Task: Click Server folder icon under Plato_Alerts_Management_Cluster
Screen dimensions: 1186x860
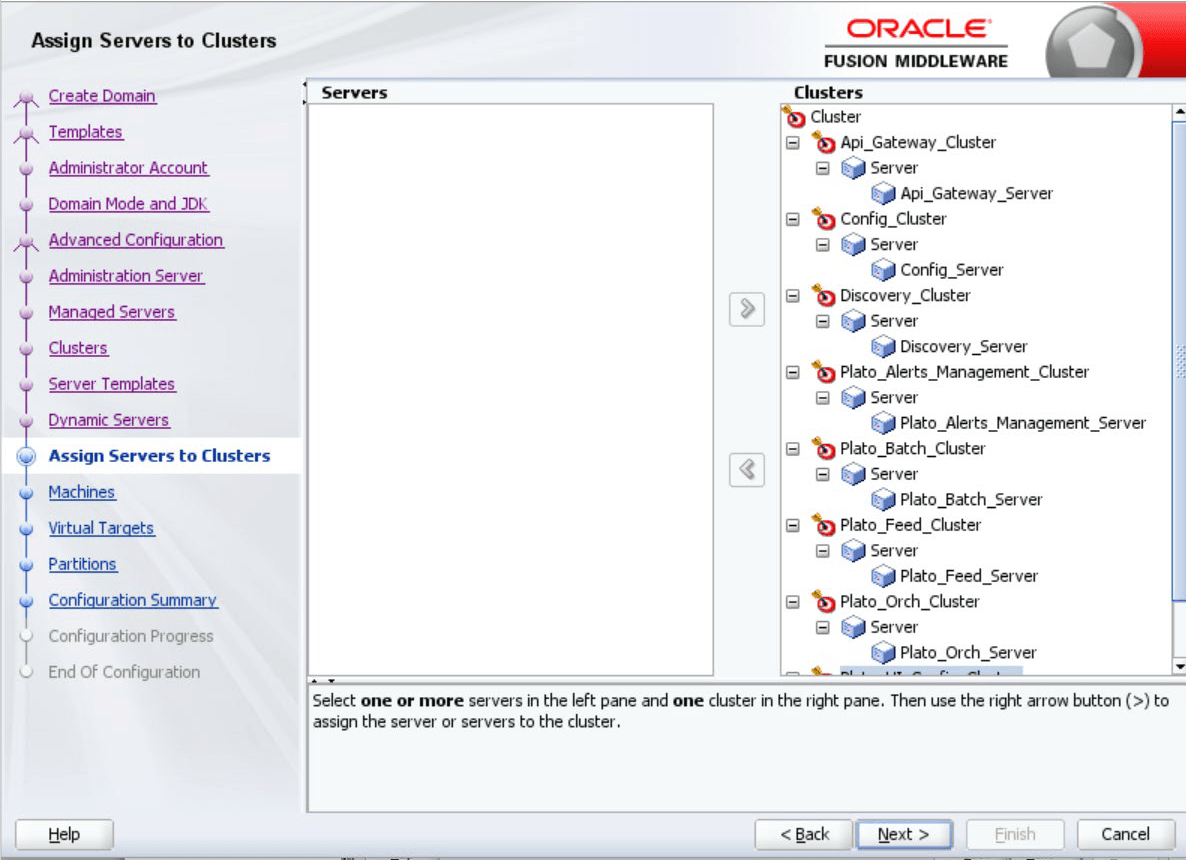Action: tap(853, 397)
